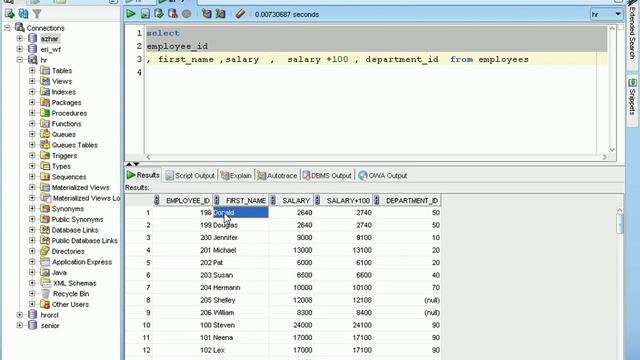Click the sort icon beside the SALARY+100 header

click(x=317, y=200)
